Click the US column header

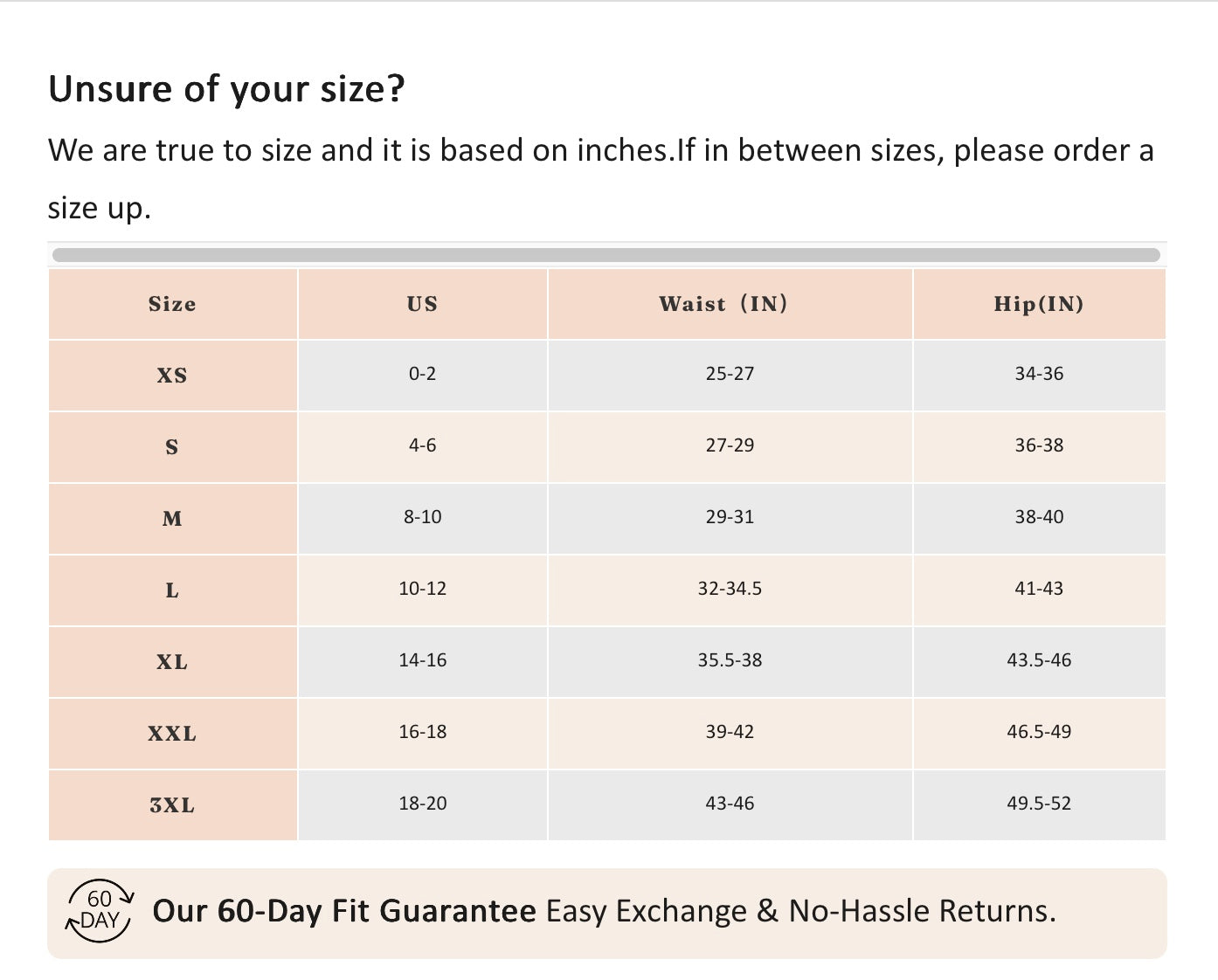[x=422, y=304]
